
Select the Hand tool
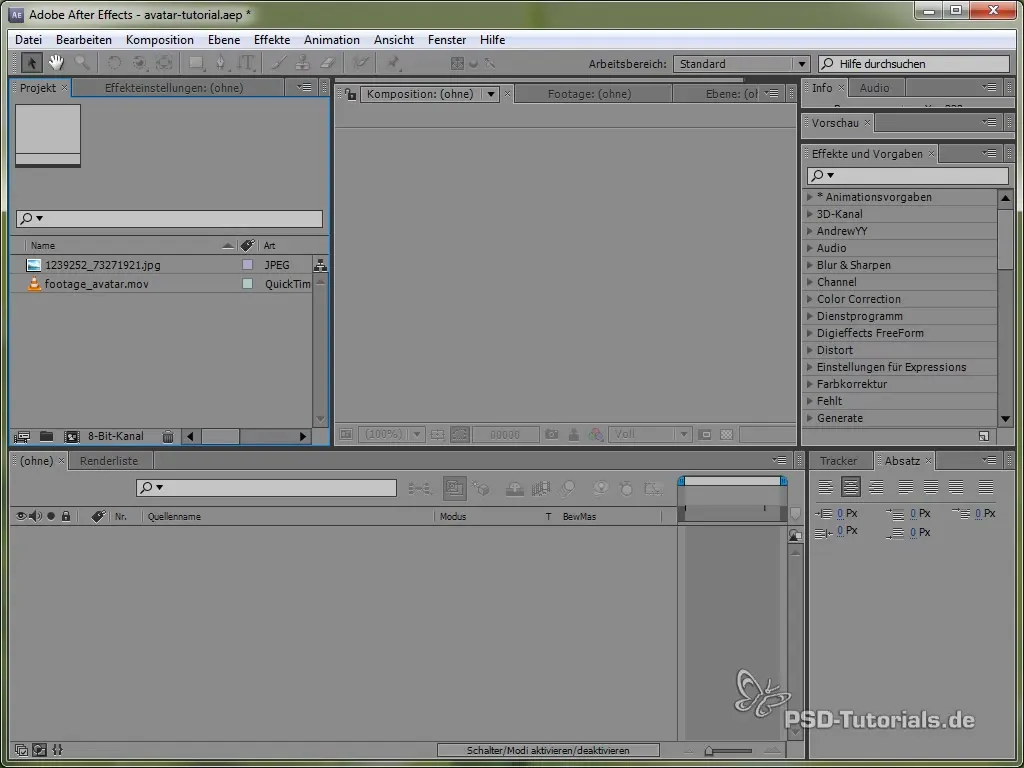[x=56, y=63]
